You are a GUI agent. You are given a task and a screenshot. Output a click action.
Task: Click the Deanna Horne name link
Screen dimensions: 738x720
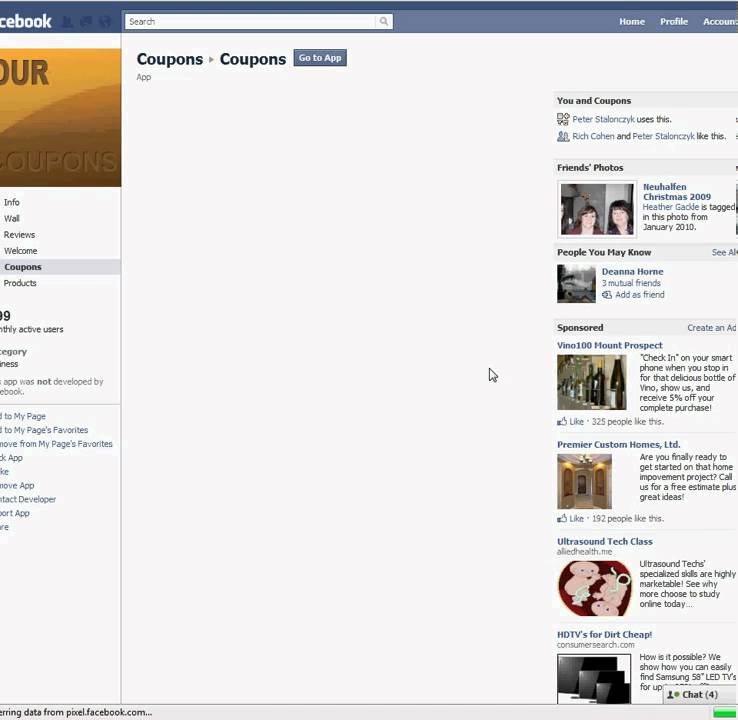(x=632, y=272)
